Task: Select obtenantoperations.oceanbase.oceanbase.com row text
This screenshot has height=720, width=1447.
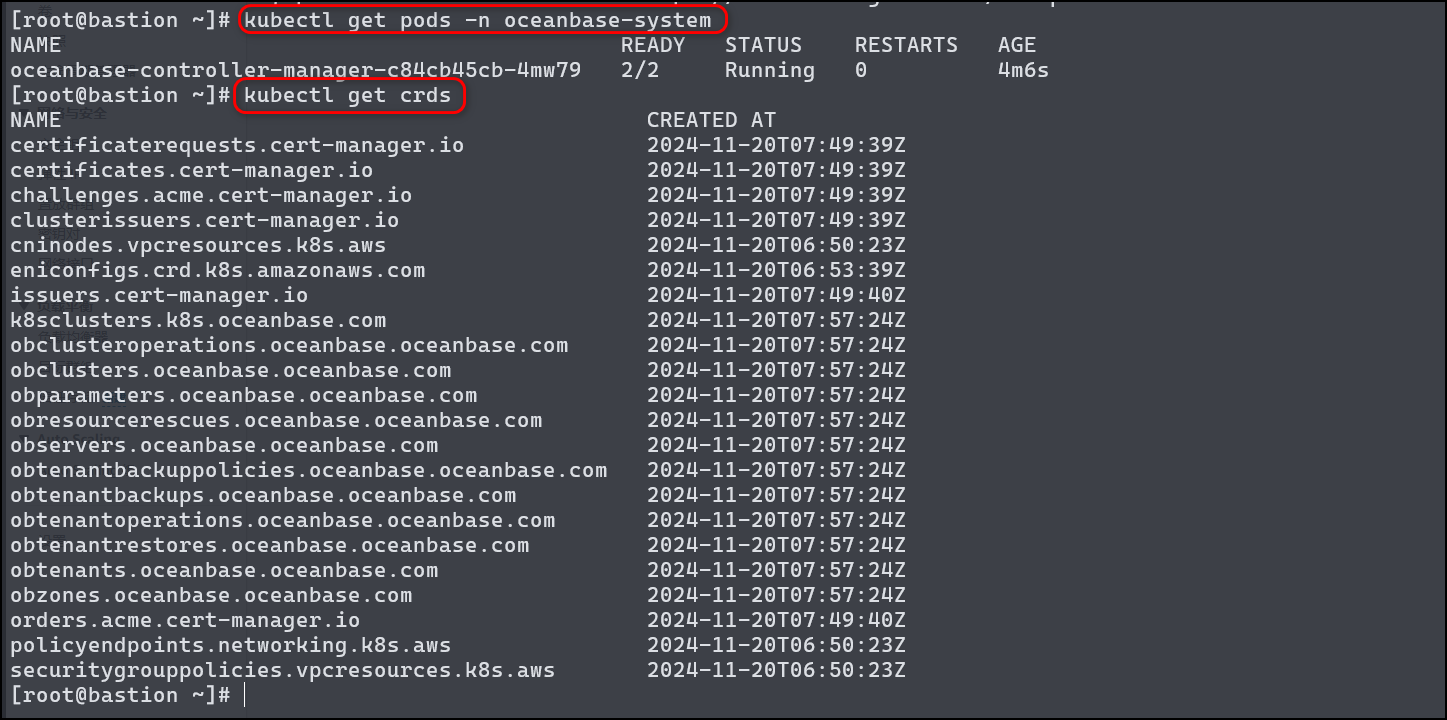Action: click(283, 520)
